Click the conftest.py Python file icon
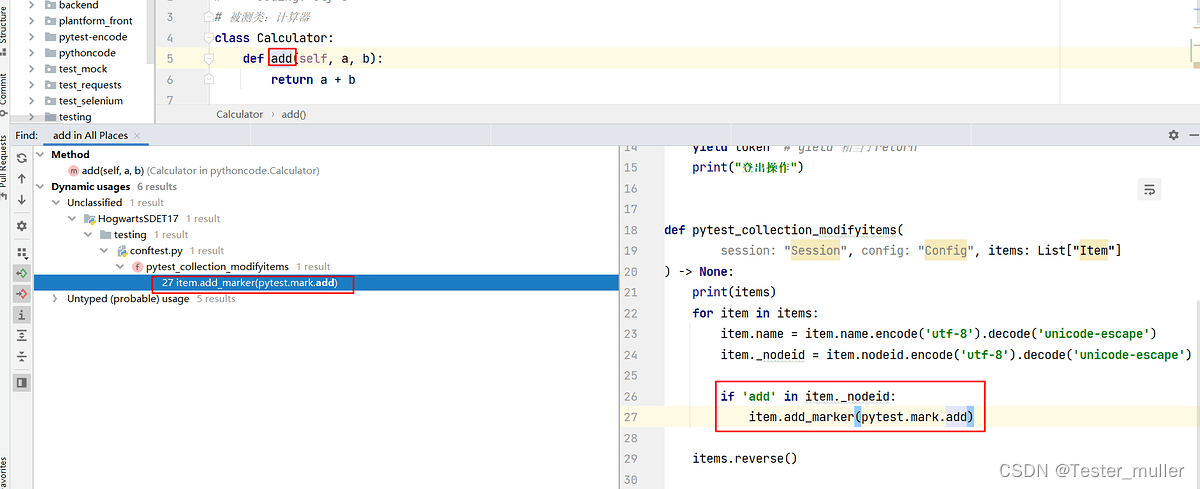The width and height of the screenshot is (1200, 489). point(121,250)
